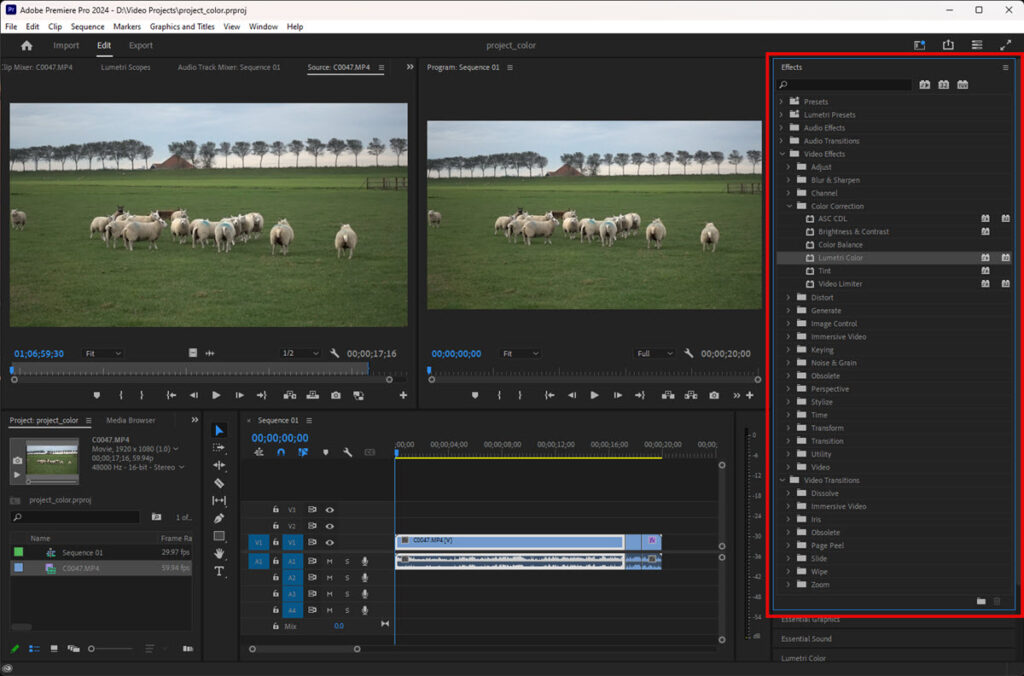Select the Type tool
The height and width of the screenshot is (676, 1024).
pos(220,571)
